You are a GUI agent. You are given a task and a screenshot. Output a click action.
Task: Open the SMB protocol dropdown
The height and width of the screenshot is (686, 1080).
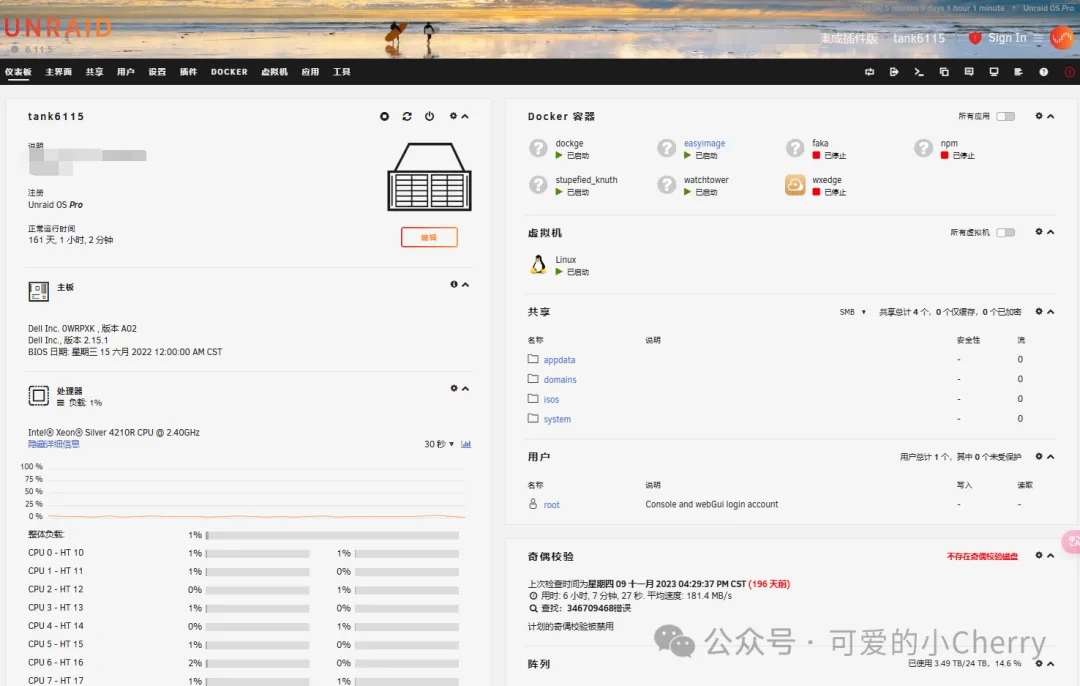(853, 312)
